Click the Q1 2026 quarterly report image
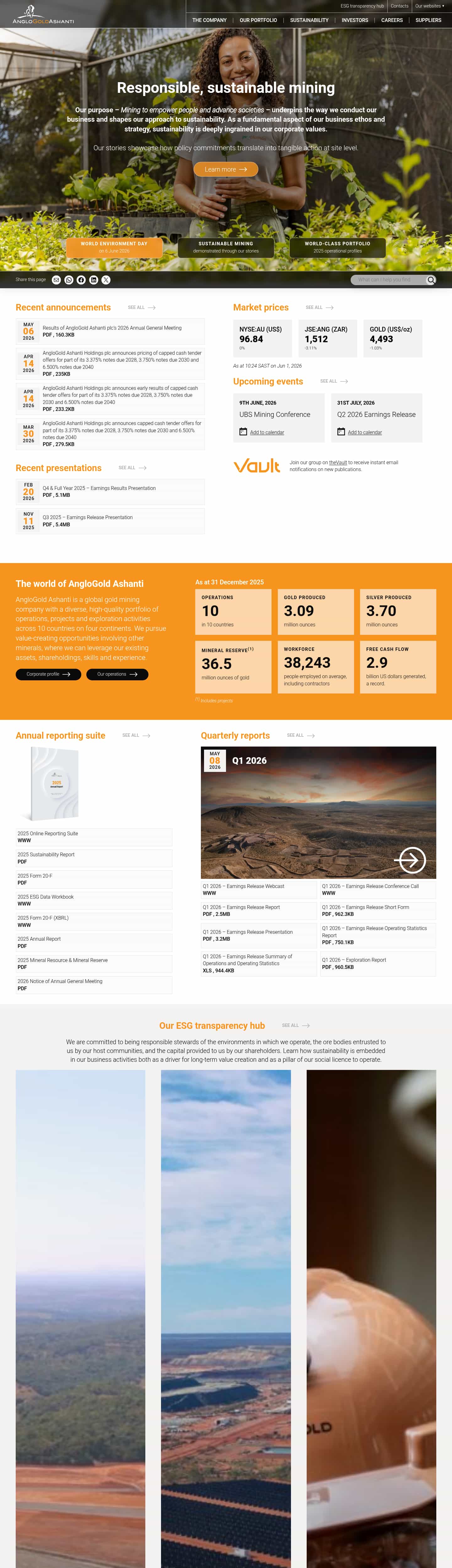The width and height of the screenshot is (452, 1568). coord(319,813)
